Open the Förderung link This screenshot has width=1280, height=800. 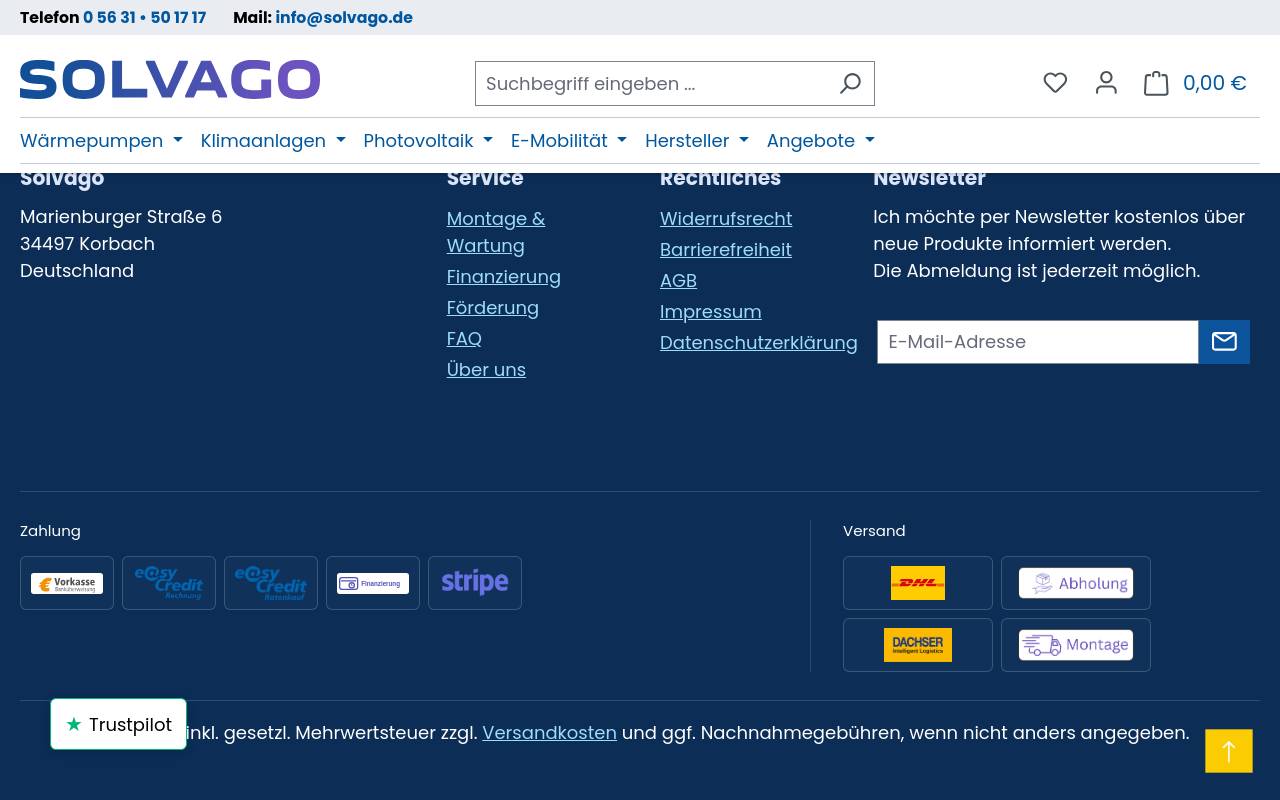click(x=492, y=307)
